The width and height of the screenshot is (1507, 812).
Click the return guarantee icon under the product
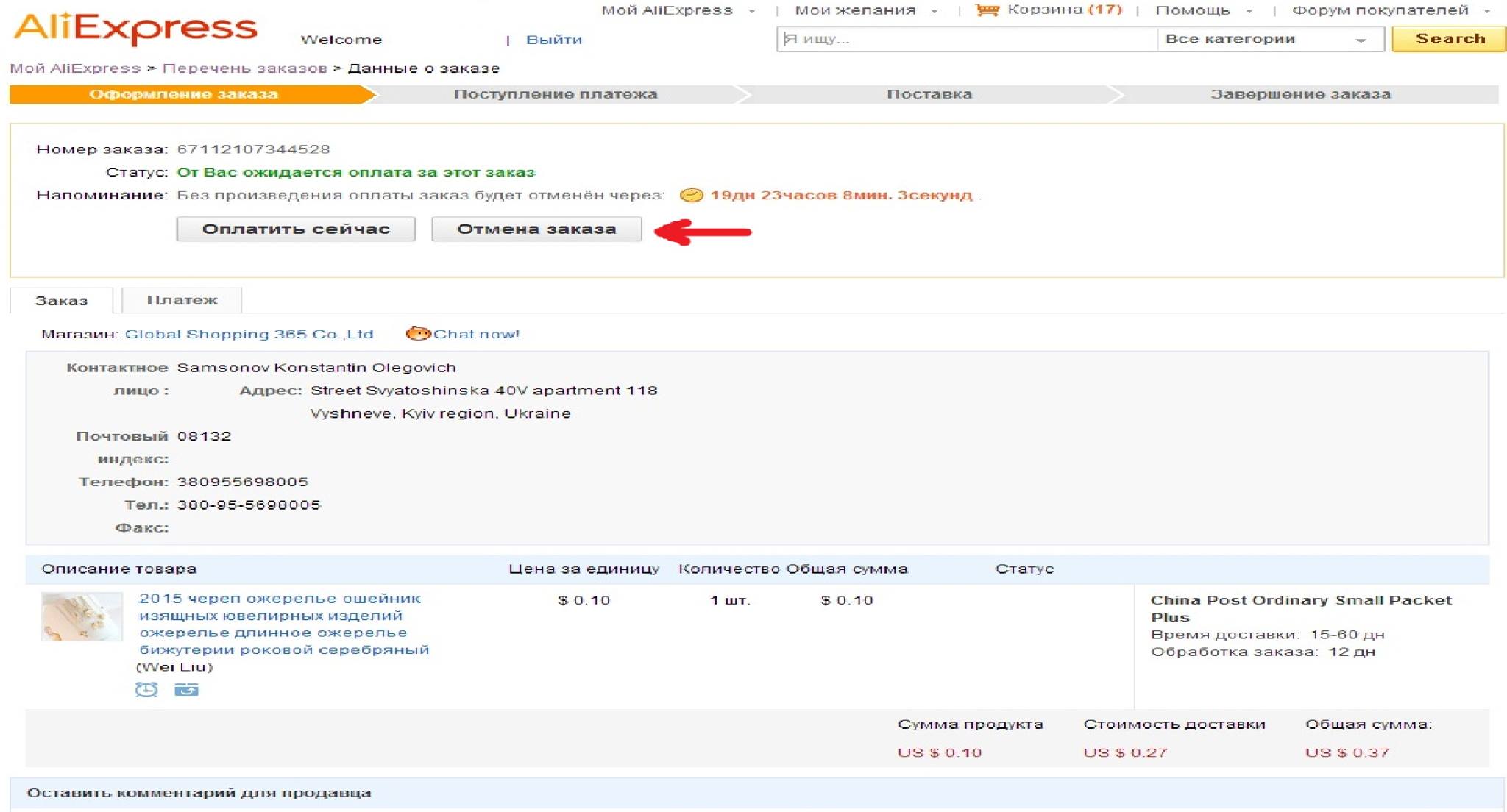[x=186, y=689]
